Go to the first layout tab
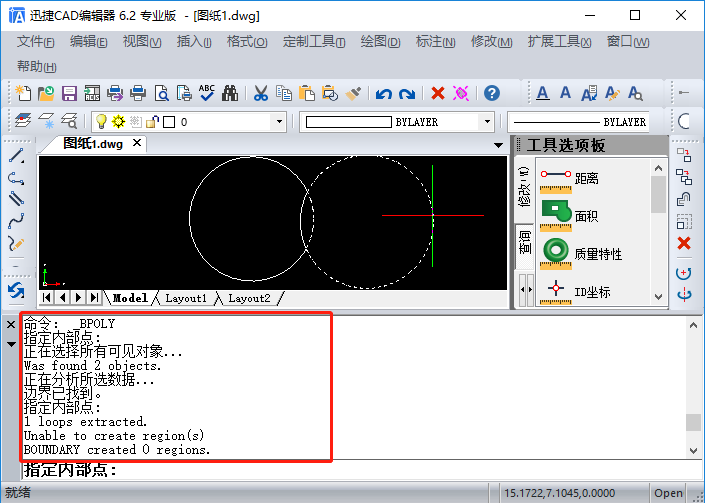Viewport: 705px width, 503px height. (x=47, y=297)
